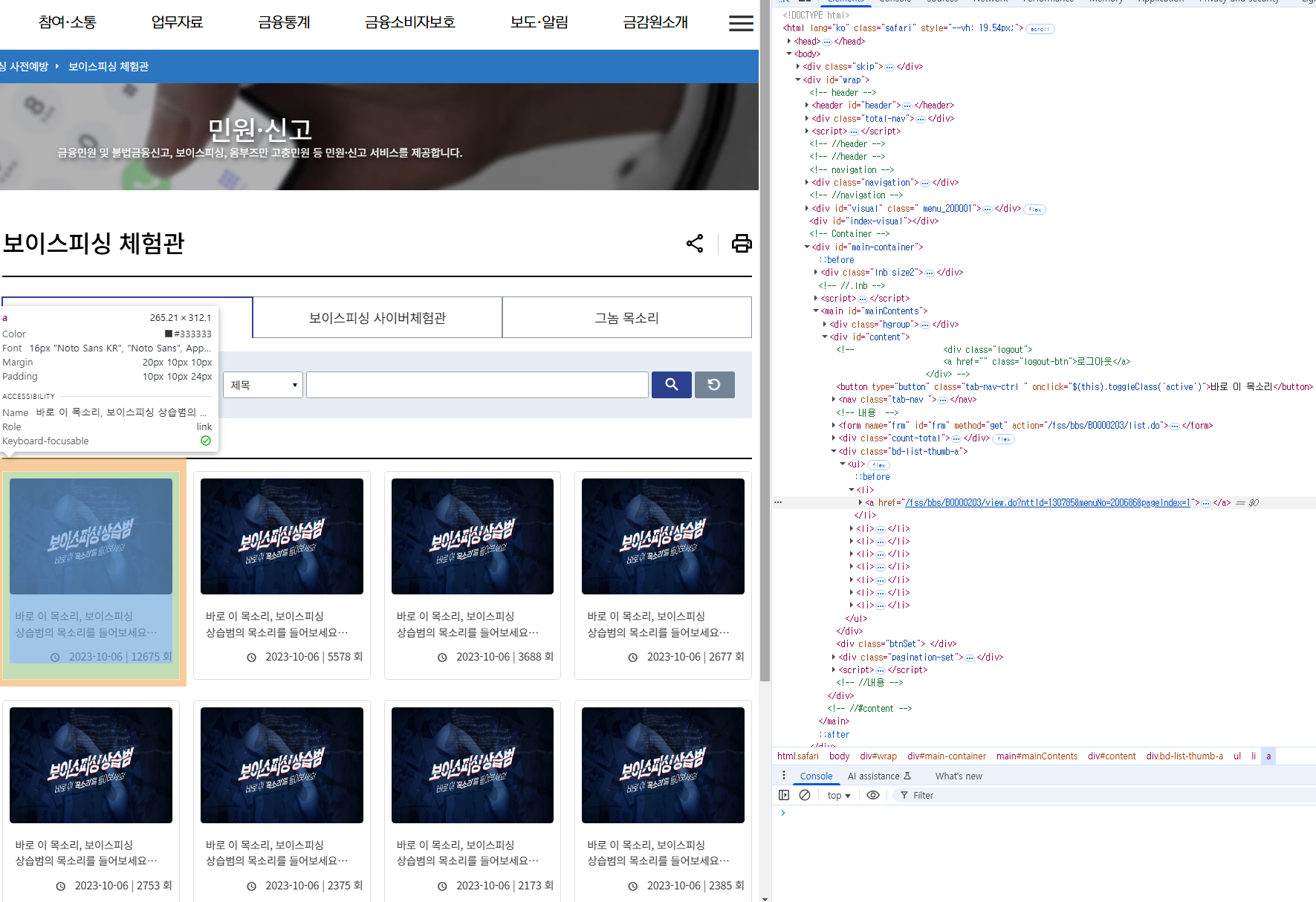The width and height of the screenshot is (1316, 902).
Task: Open the video card with 5578 회
Action: [x=282, y=575]
